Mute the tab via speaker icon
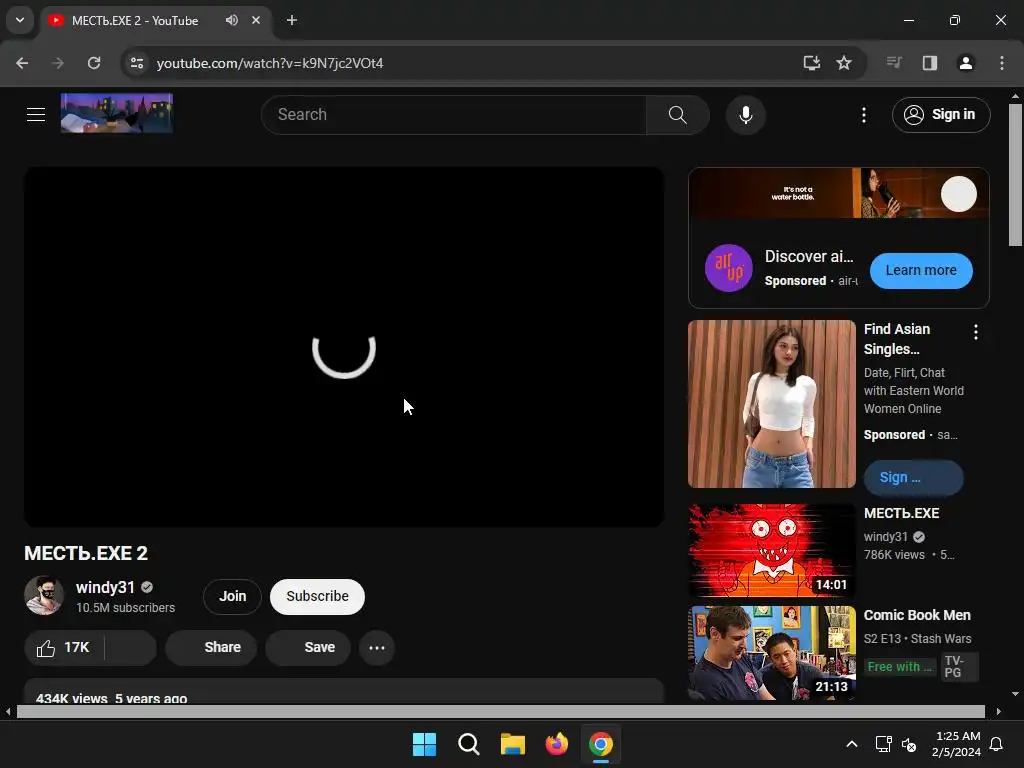Image resolution: width=1024 pixels, height=768 pixels. pos(232,20)
